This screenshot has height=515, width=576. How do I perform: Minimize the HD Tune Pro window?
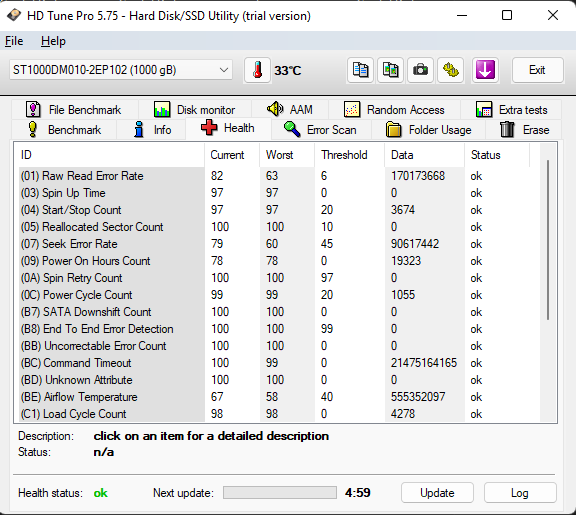(462, 15)
